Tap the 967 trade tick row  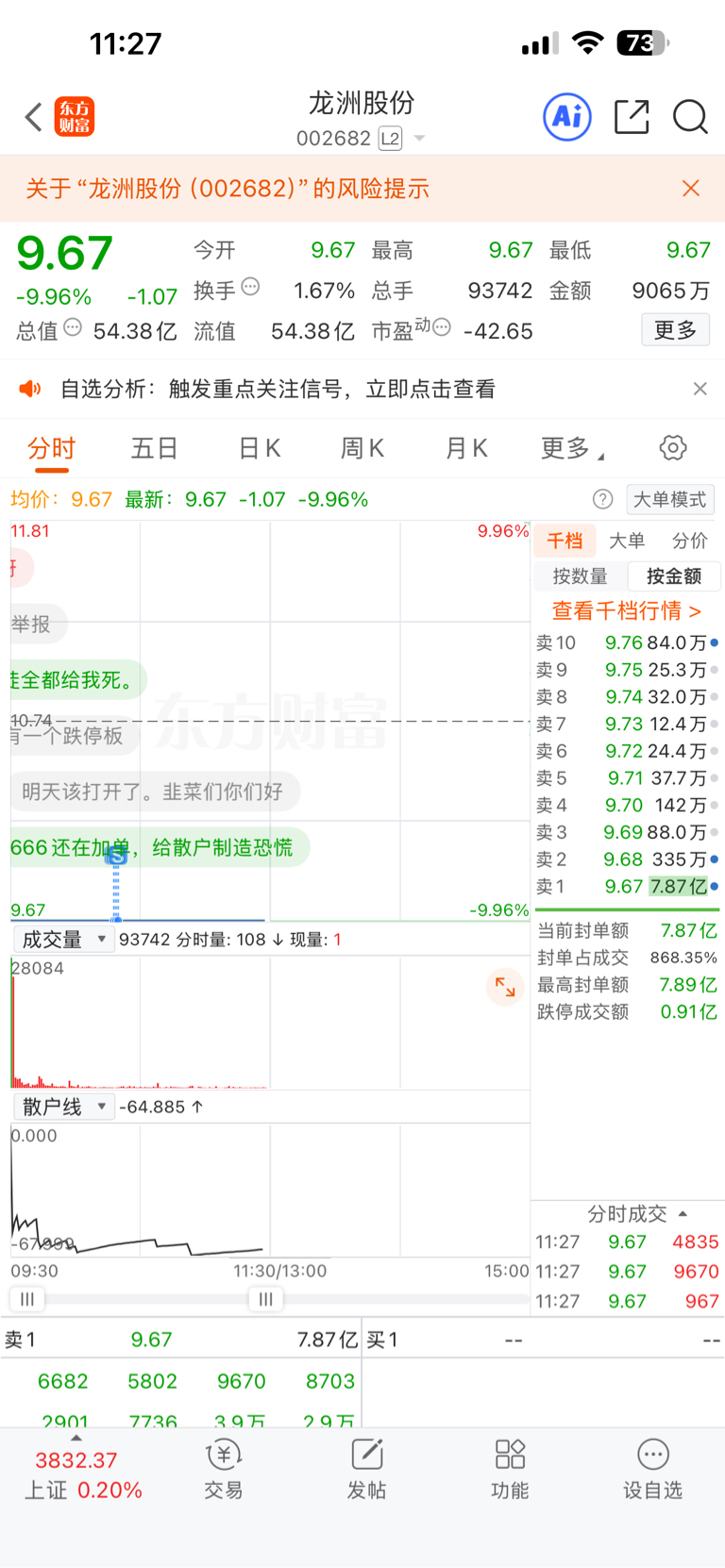[627, 1301]
